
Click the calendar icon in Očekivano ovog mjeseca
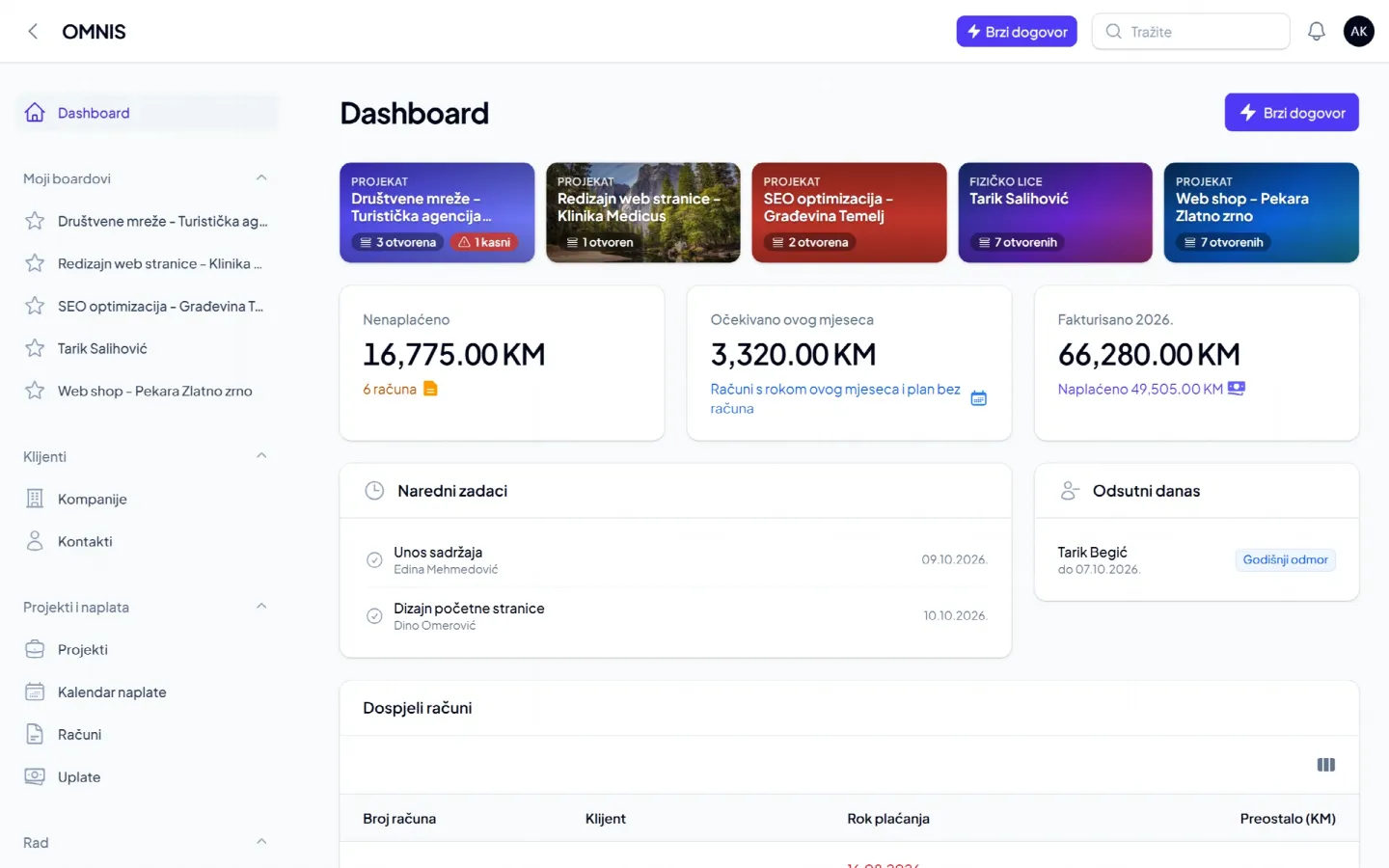[978, 398]
